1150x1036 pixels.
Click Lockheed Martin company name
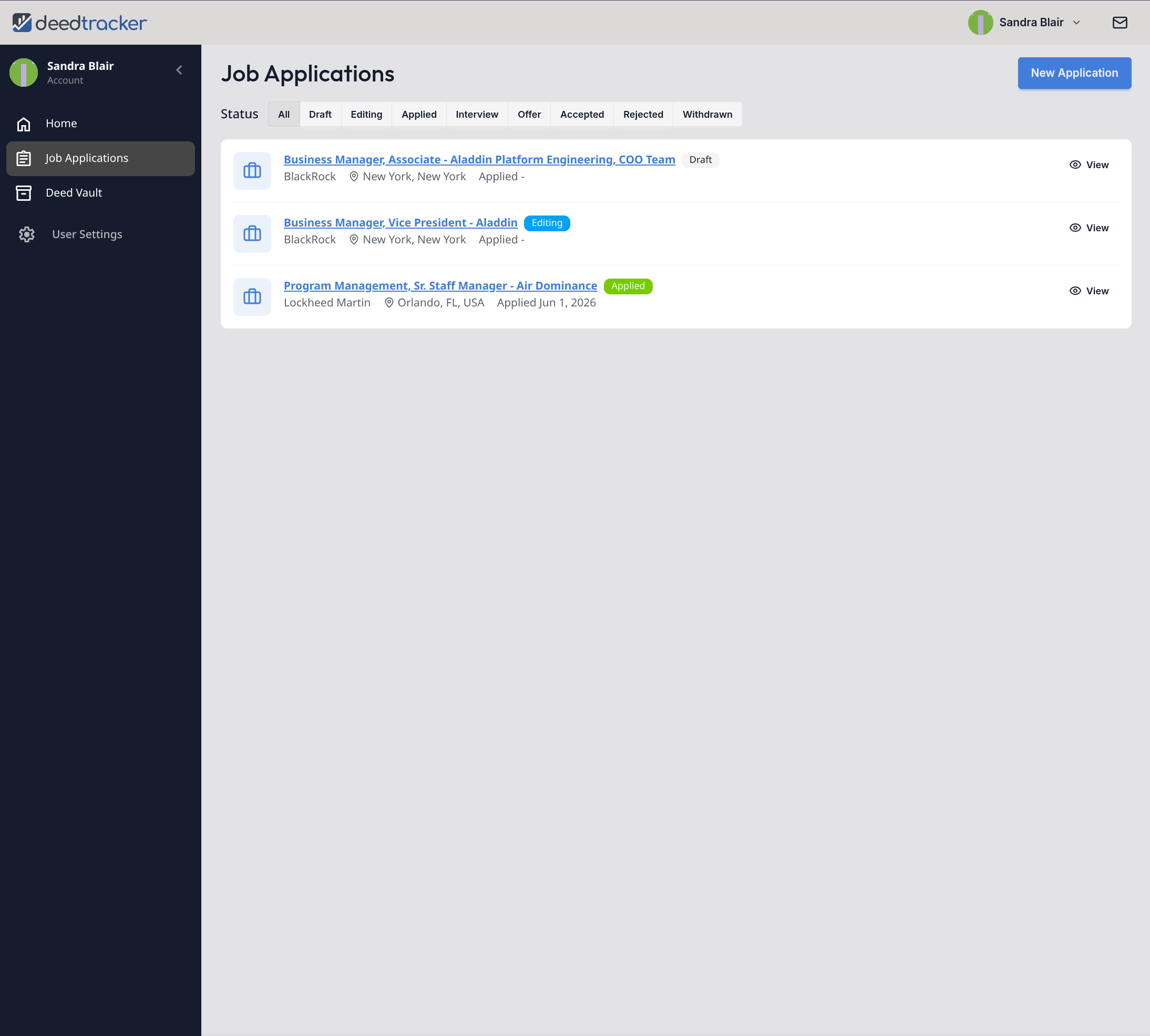click(327, 303)
